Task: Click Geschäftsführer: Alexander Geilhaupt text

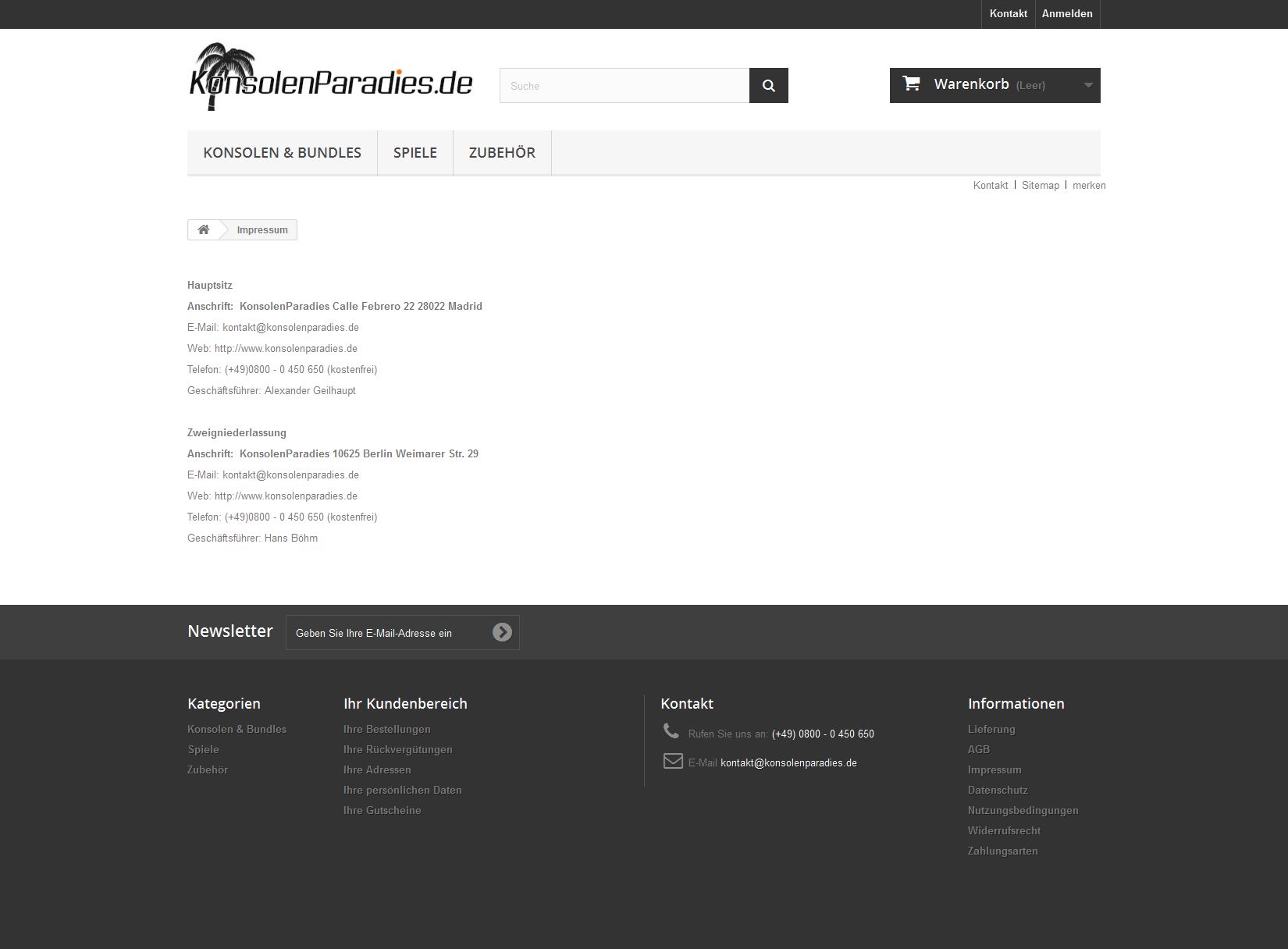Action: 272,390
